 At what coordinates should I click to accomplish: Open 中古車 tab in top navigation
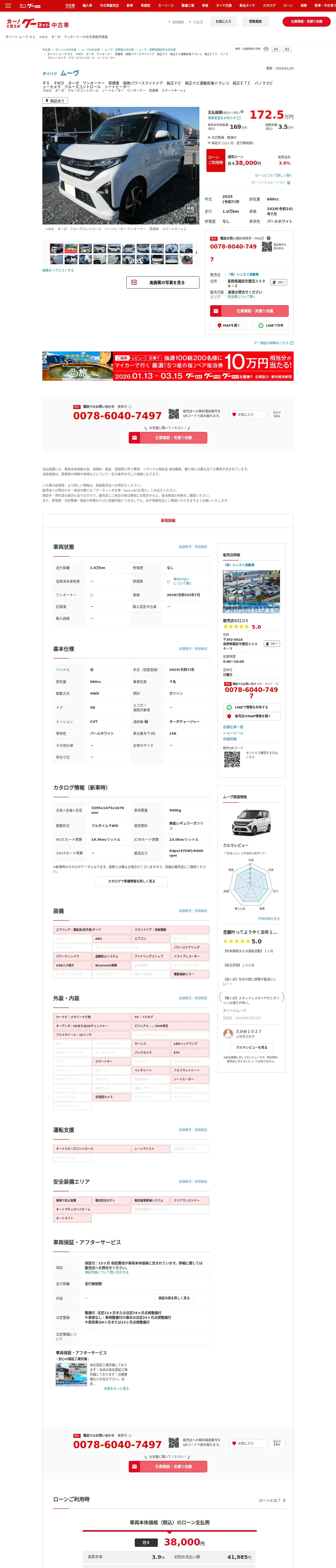pos(70,5)
